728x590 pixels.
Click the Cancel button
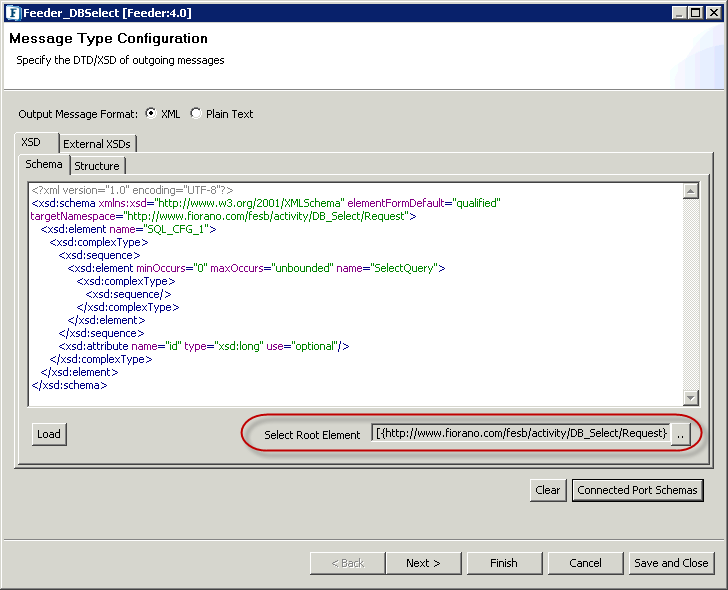click(585, 563)
